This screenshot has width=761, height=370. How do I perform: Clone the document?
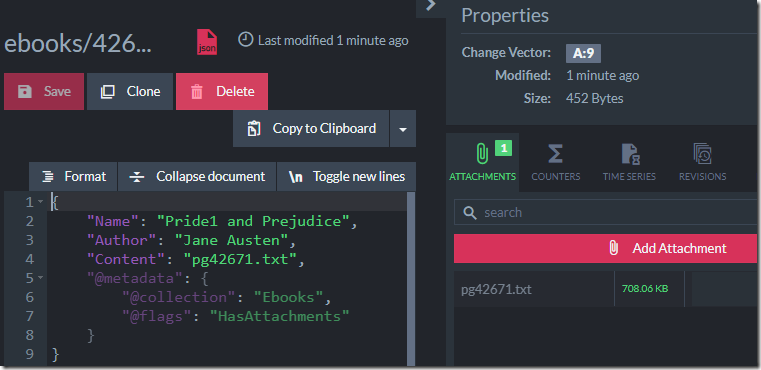click(130, 91)
